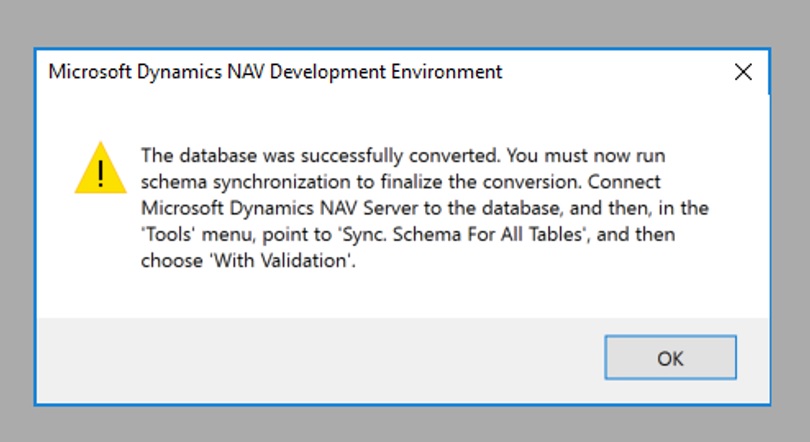This screenshot has height=442, width=810.
Task: Click the Microsoft Dynamics NAV Development Environment title
Action: pos(275,72)
